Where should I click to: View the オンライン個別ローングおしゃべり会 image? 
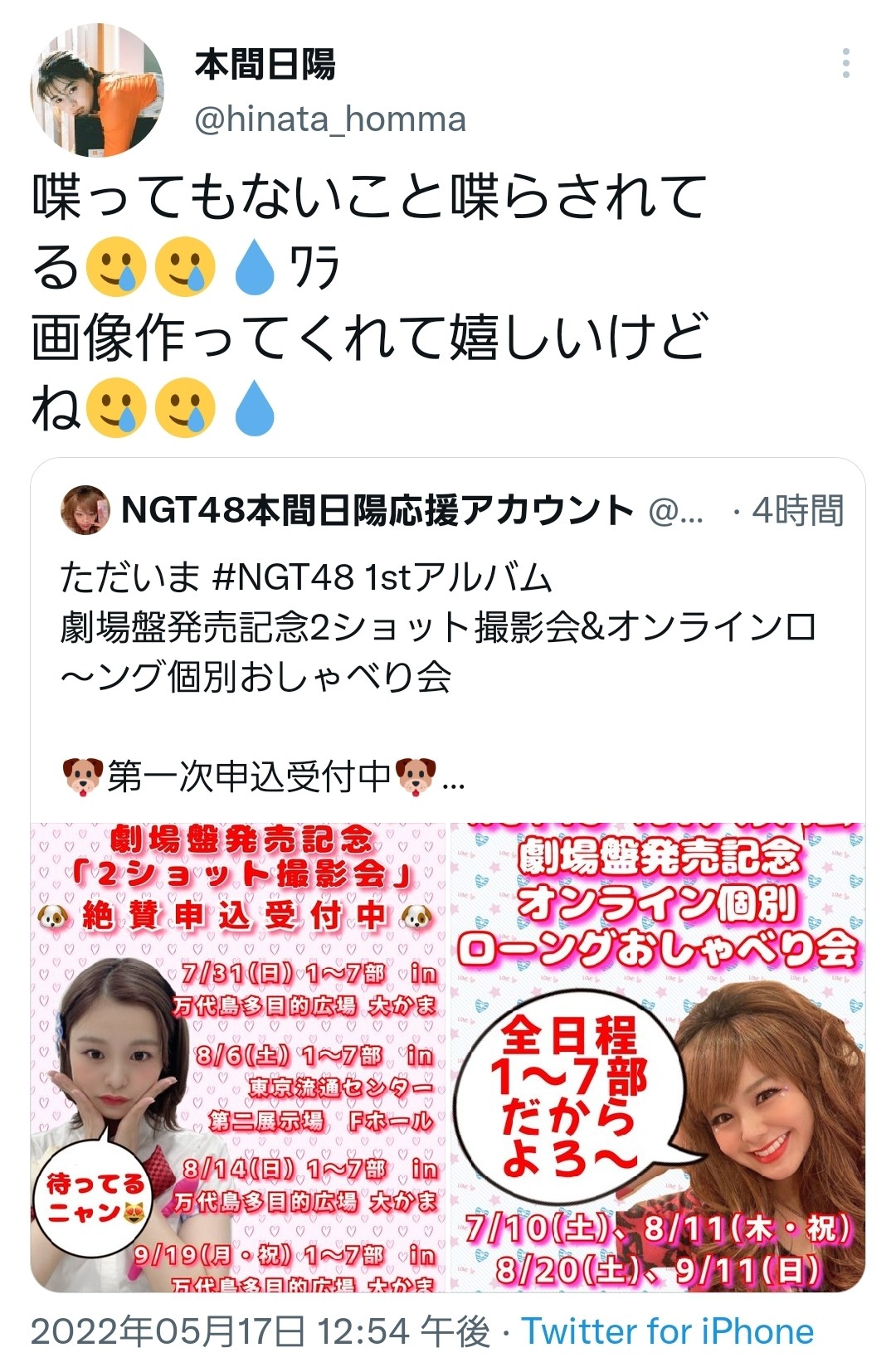[x=658, y=1057]
